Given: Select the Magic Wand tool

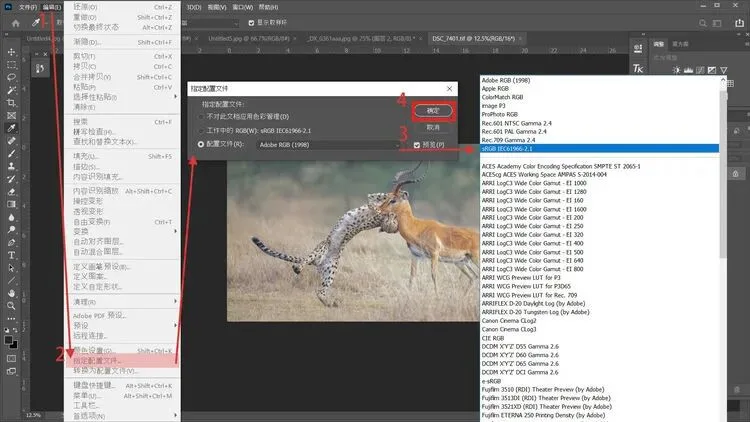Looking at the screenshot, I should [11, 90].
